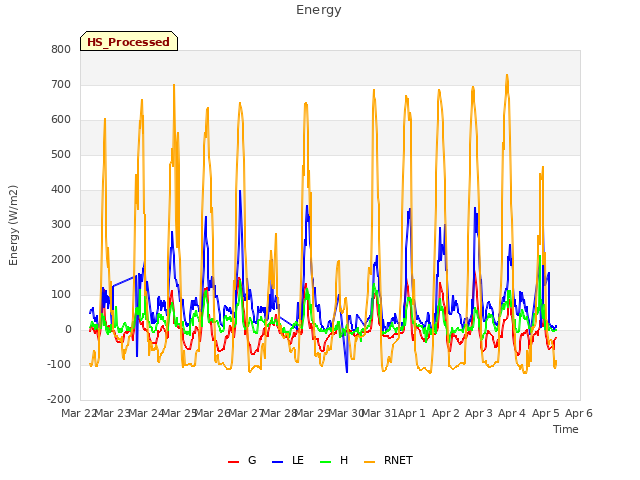
Task: Click the 400 y-axis tick value
Action: (x=61, y=190)
